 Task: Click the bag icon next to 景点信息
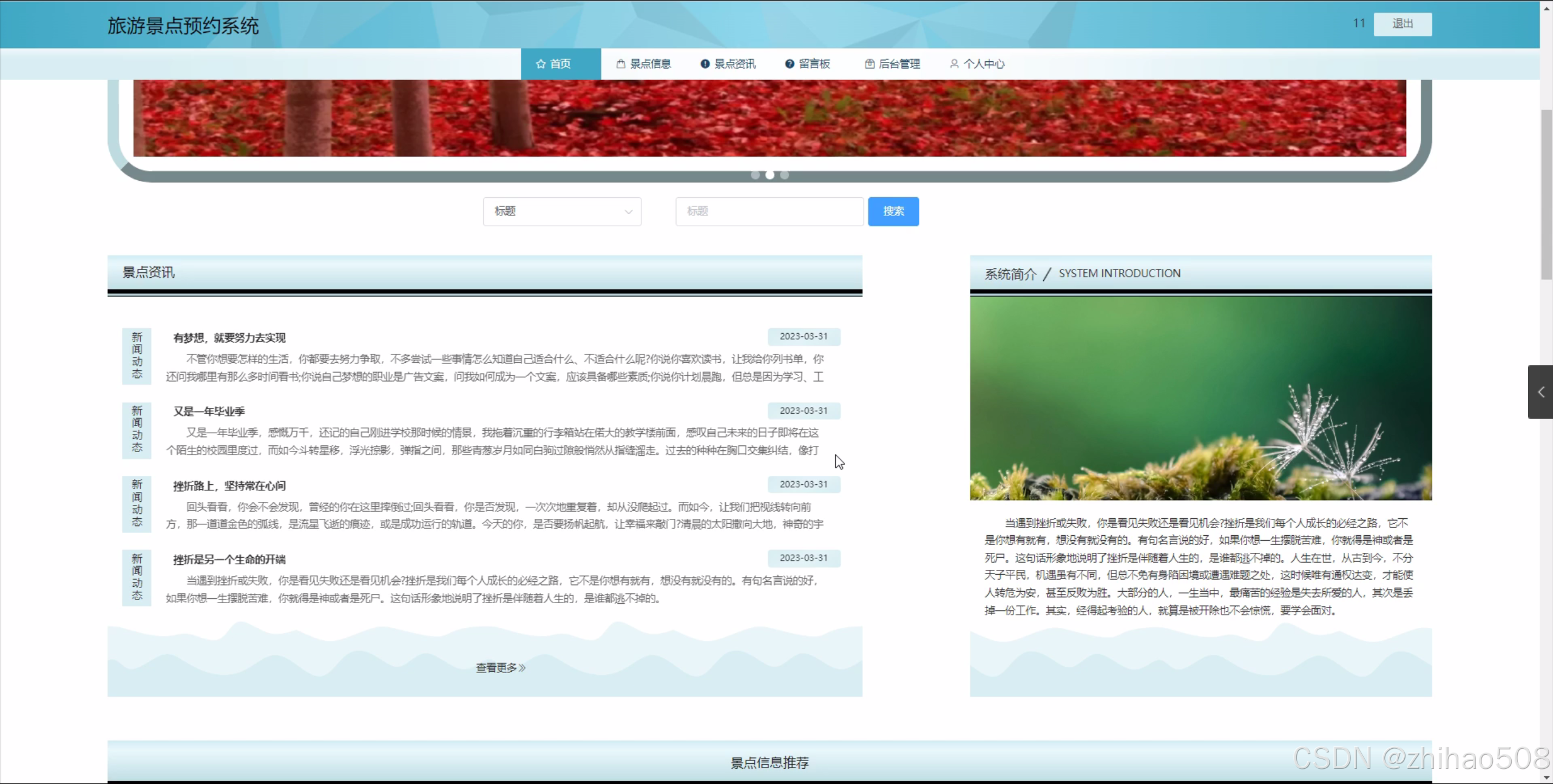coord(620,64)
